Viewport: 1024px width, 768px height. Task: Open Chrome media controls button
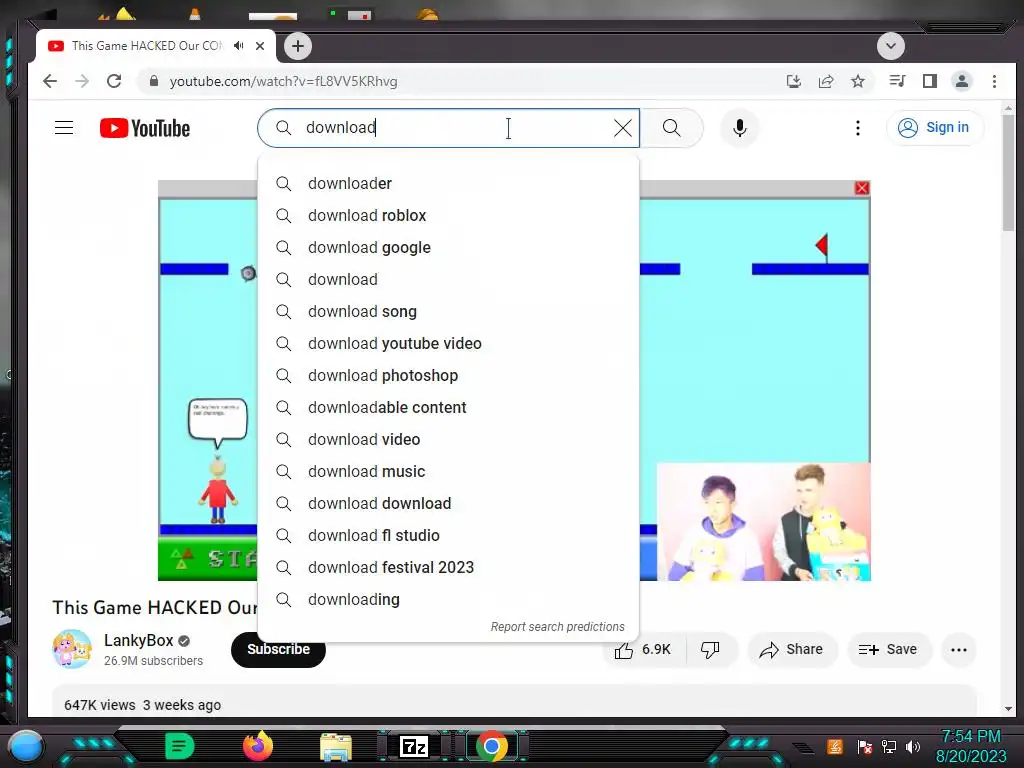897,81
